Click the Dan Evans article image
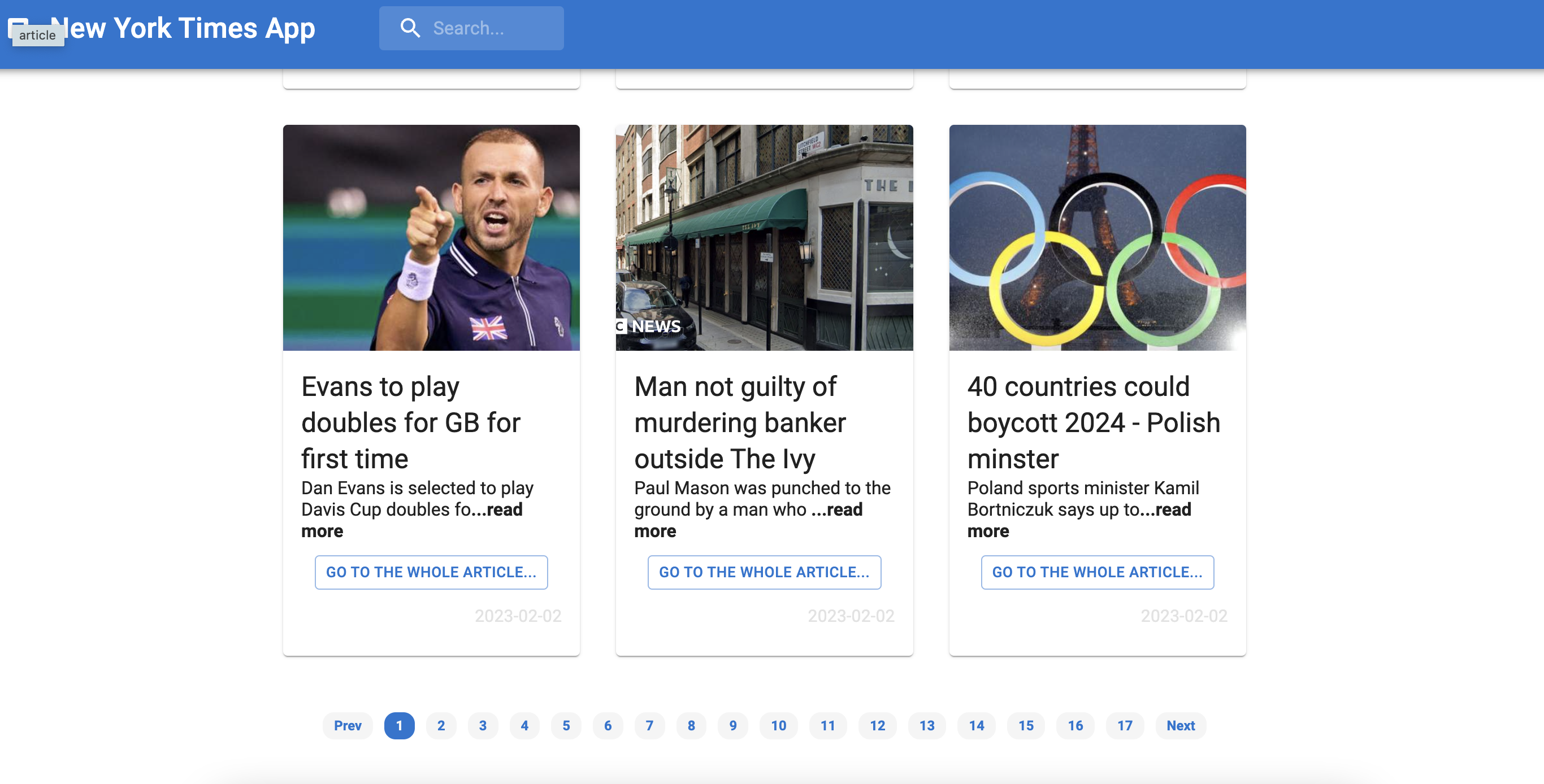Image resolution: width=1544 pixels, height=784 pixels. (x=431, y=237)
